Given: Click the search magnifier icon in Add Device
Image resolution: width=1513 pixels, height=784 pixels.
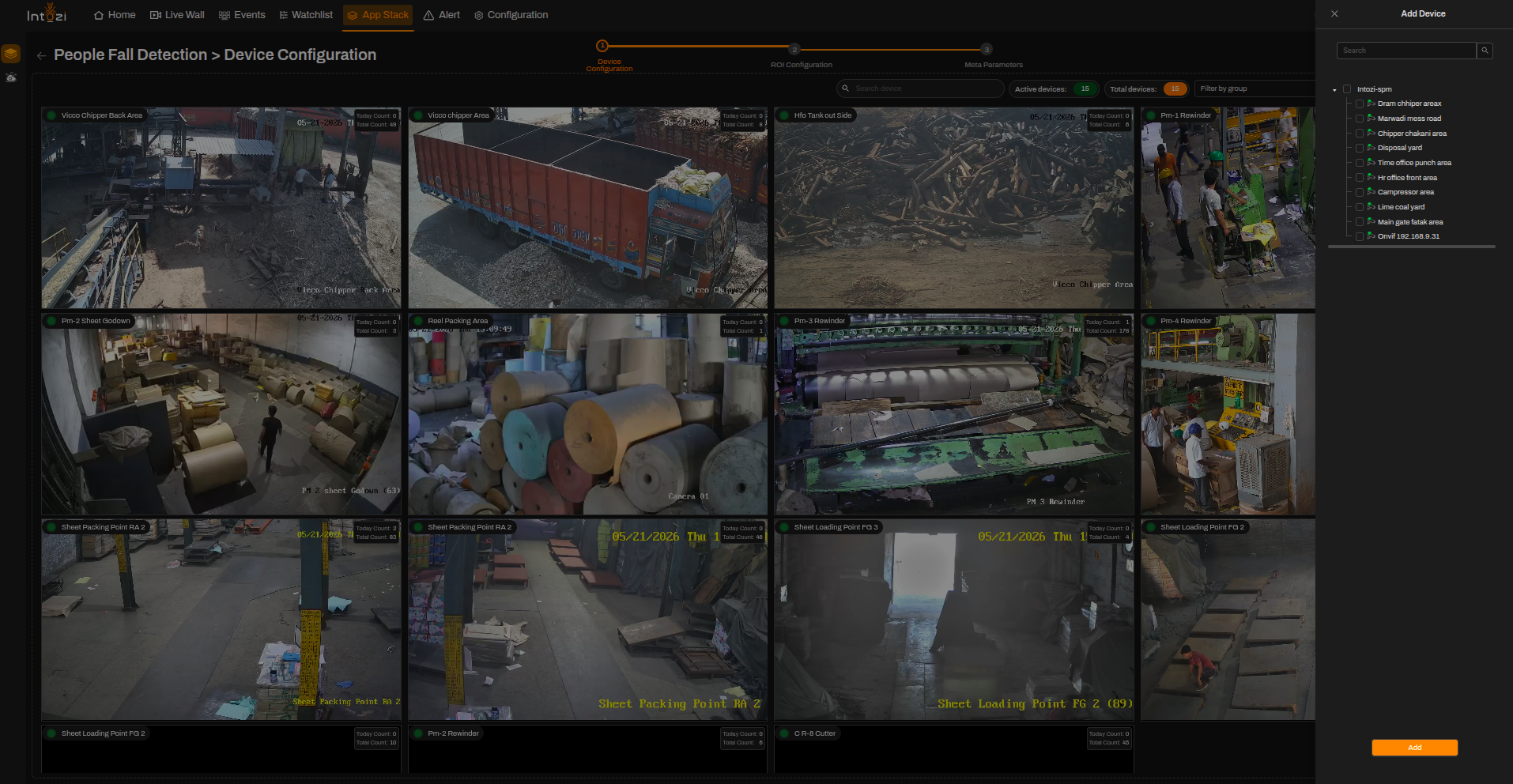Looking at the screenshot, I should pyautogui.click(x=1485, y=51).
